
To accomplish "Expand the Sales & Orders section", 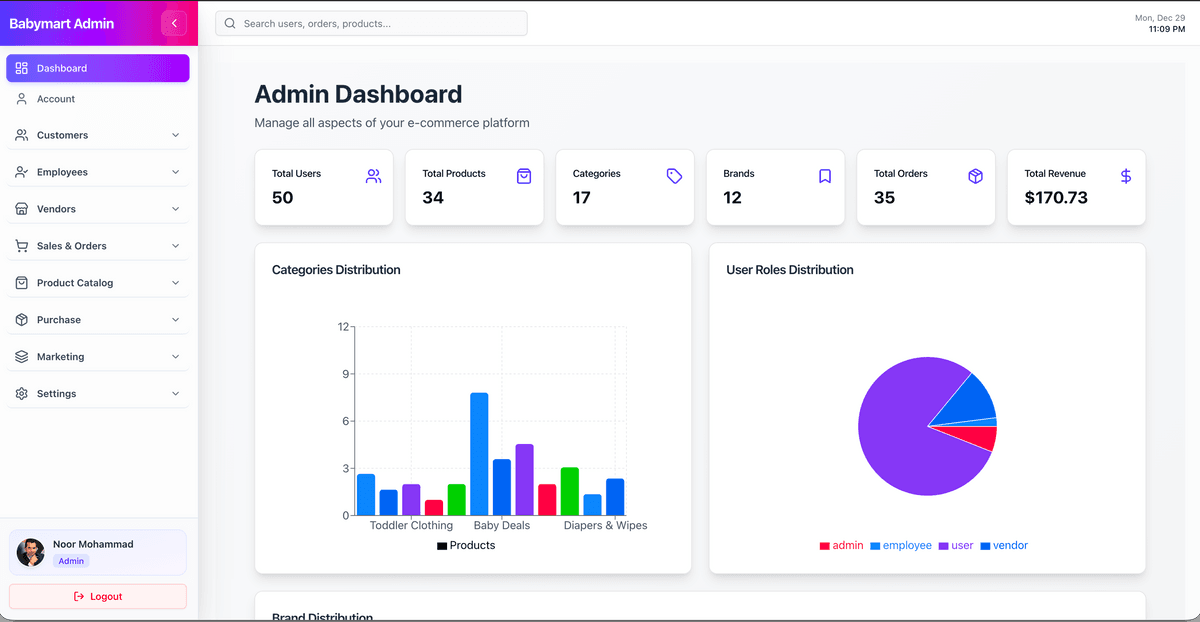I will pyautogui.click(x=97, y=246).
